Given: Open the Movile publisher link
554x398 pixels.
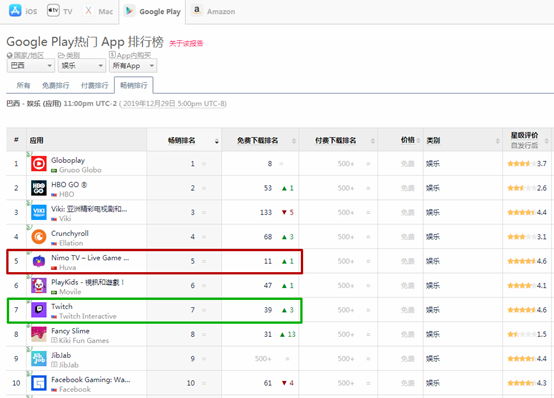Looking at the screenshot, I should [x=70, y=292].
